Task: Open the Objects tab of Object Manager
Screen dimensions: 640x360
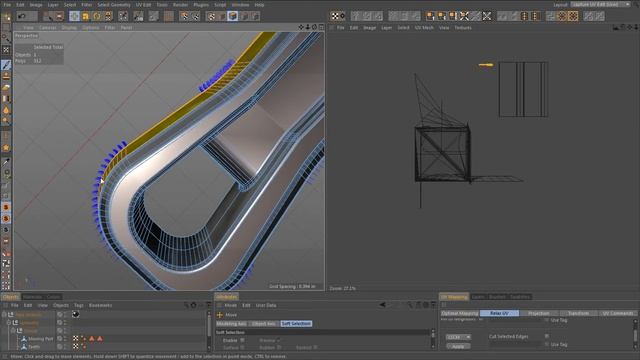Action: (10, 297)
